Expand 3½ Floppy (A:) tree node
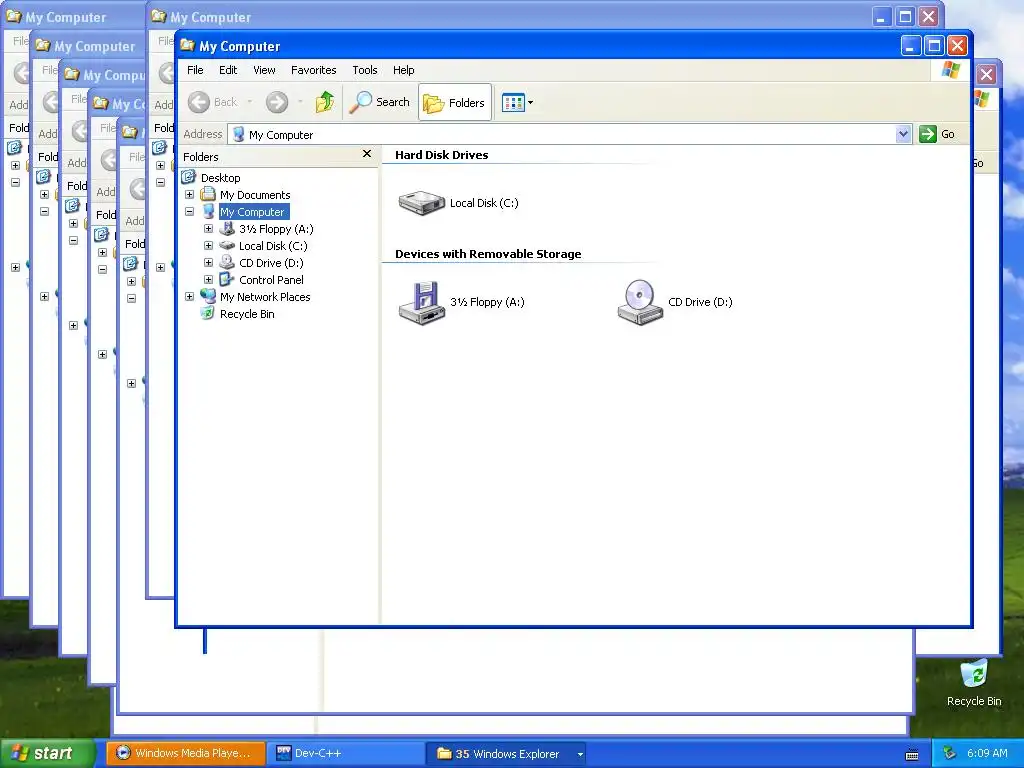The image size is (1024, 768). (x=208, y=229)
